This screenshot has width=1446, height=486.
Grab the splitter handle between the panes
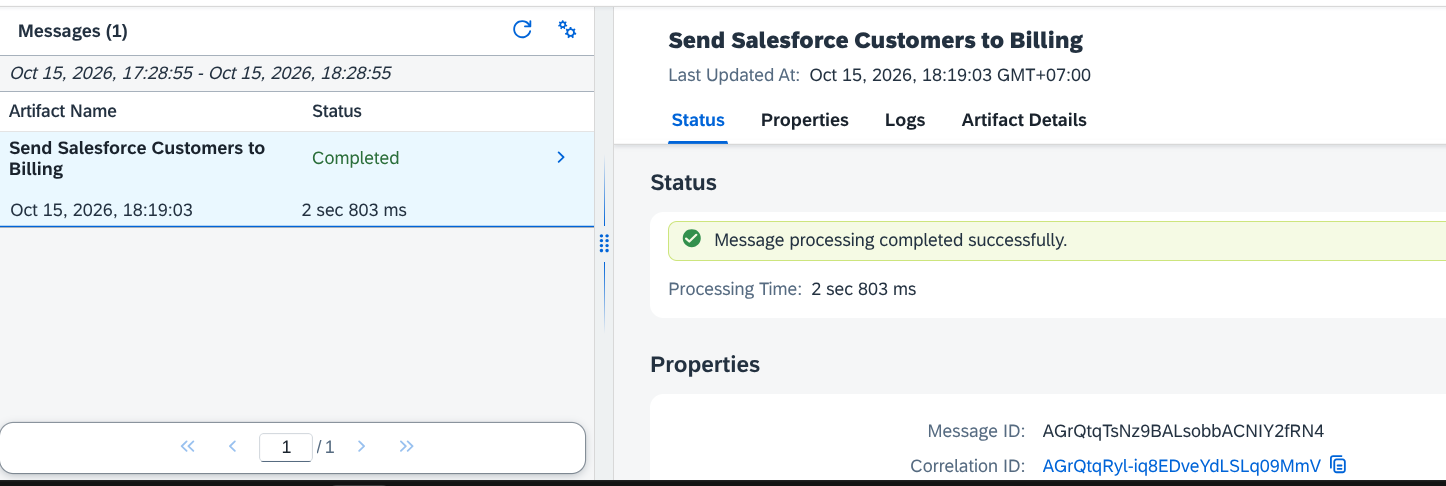pyautogui.click(x=604, y=243)
